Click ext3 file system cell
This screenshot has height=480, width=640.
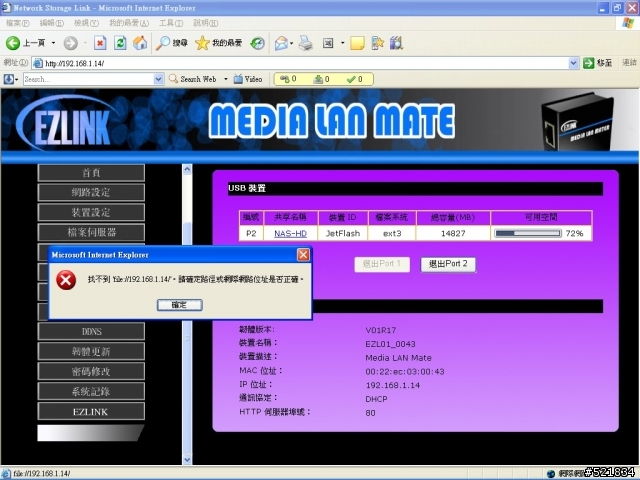click(392, 233)
